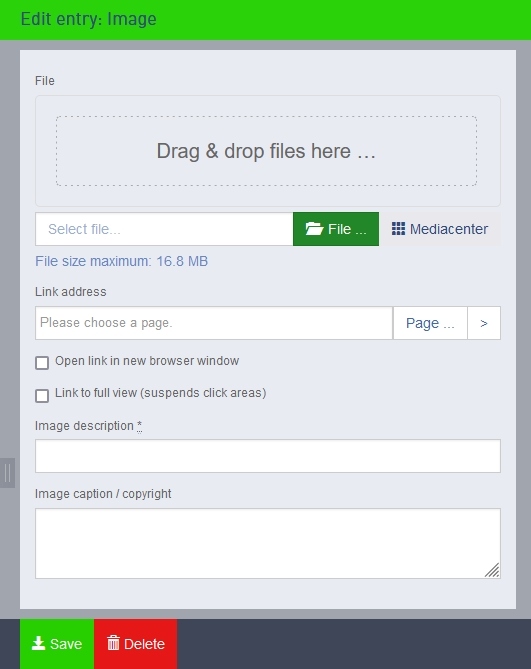Click the required asterisk beside Image description
Image resolution: width=531 pixels, height=669 pixels.
pyautogui.click(x=139, y=425)
